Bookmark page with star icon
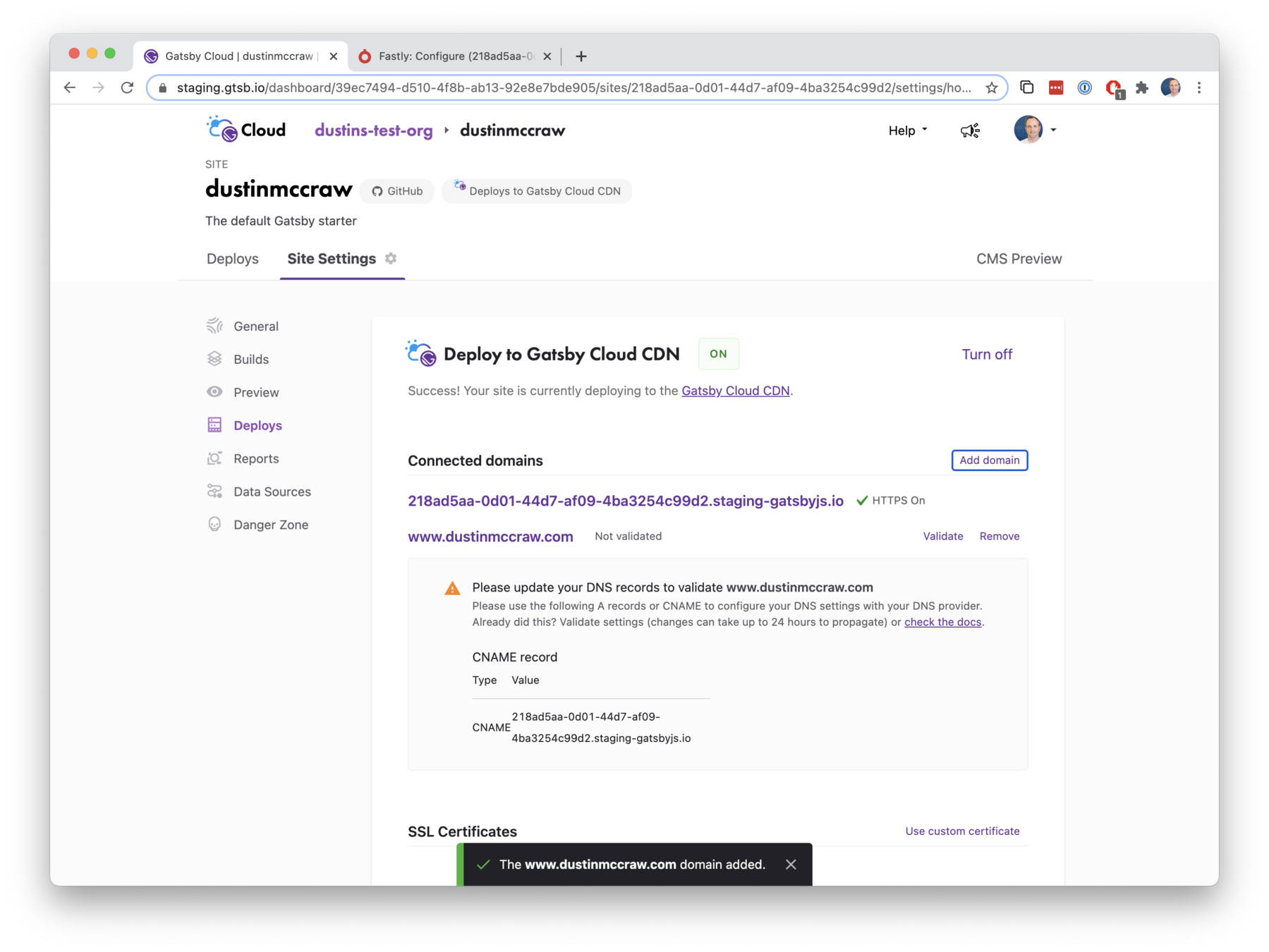Screen dimensions: 1269x952 coord(991,87)
